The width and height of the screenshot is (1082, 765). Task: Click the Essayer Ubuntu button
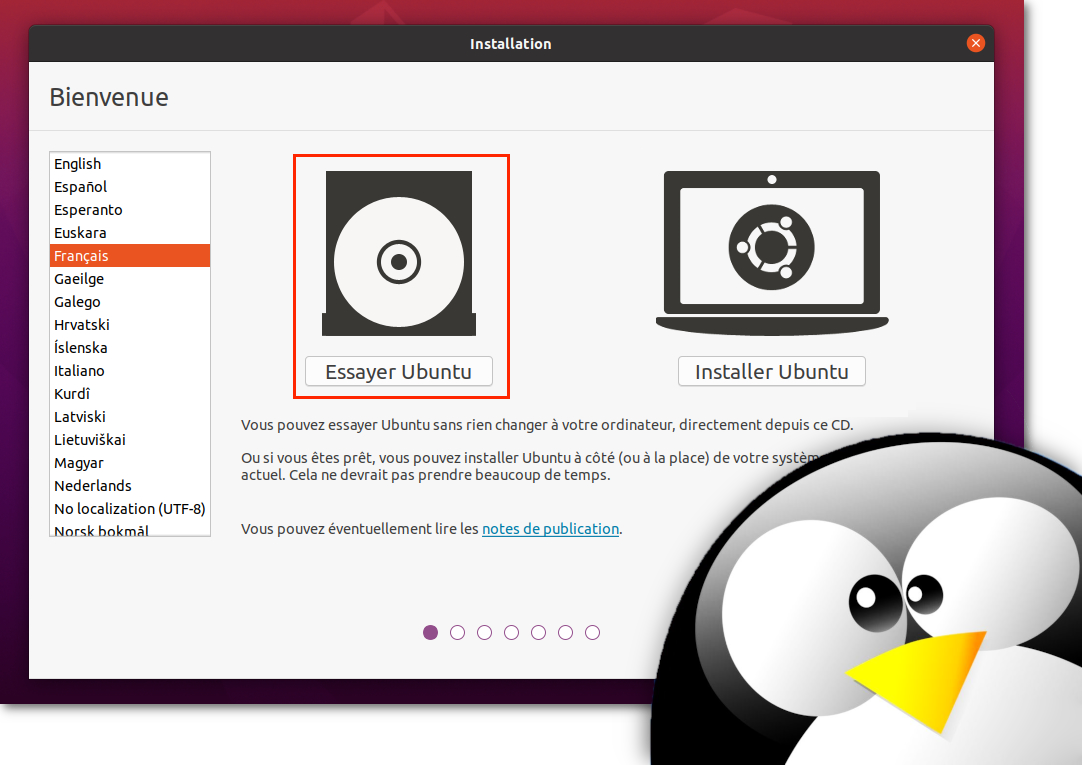pyautogui.click(x=398, y=371)
